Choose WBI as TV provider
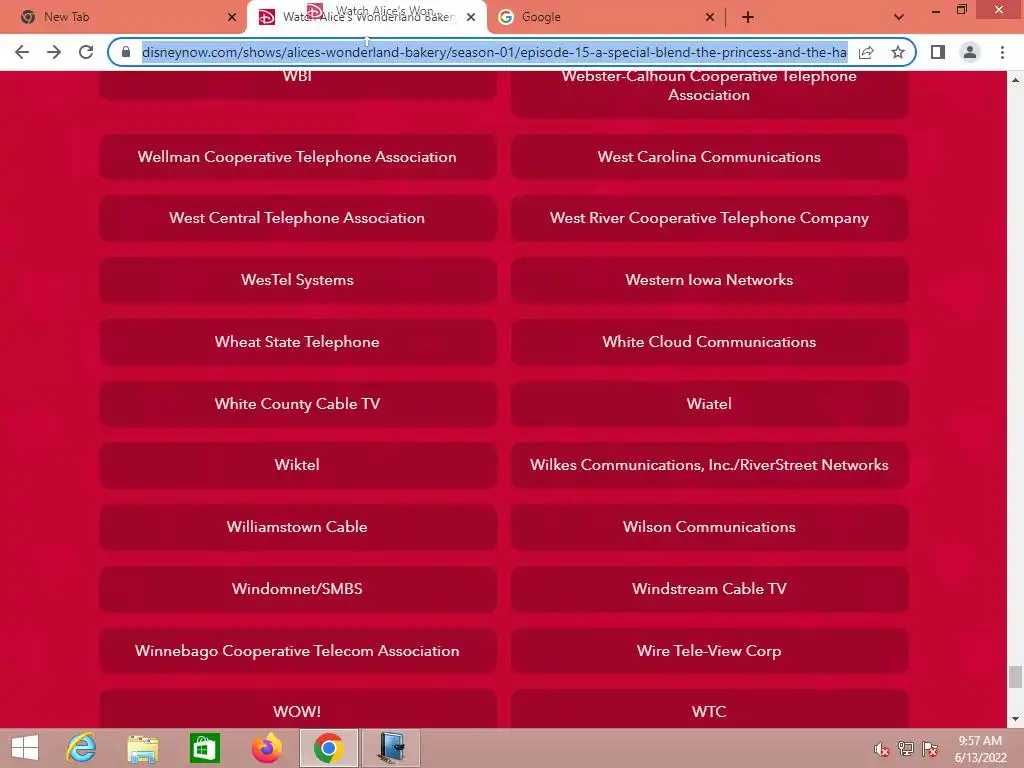The image size is (1024, 768). pos(298,85)
